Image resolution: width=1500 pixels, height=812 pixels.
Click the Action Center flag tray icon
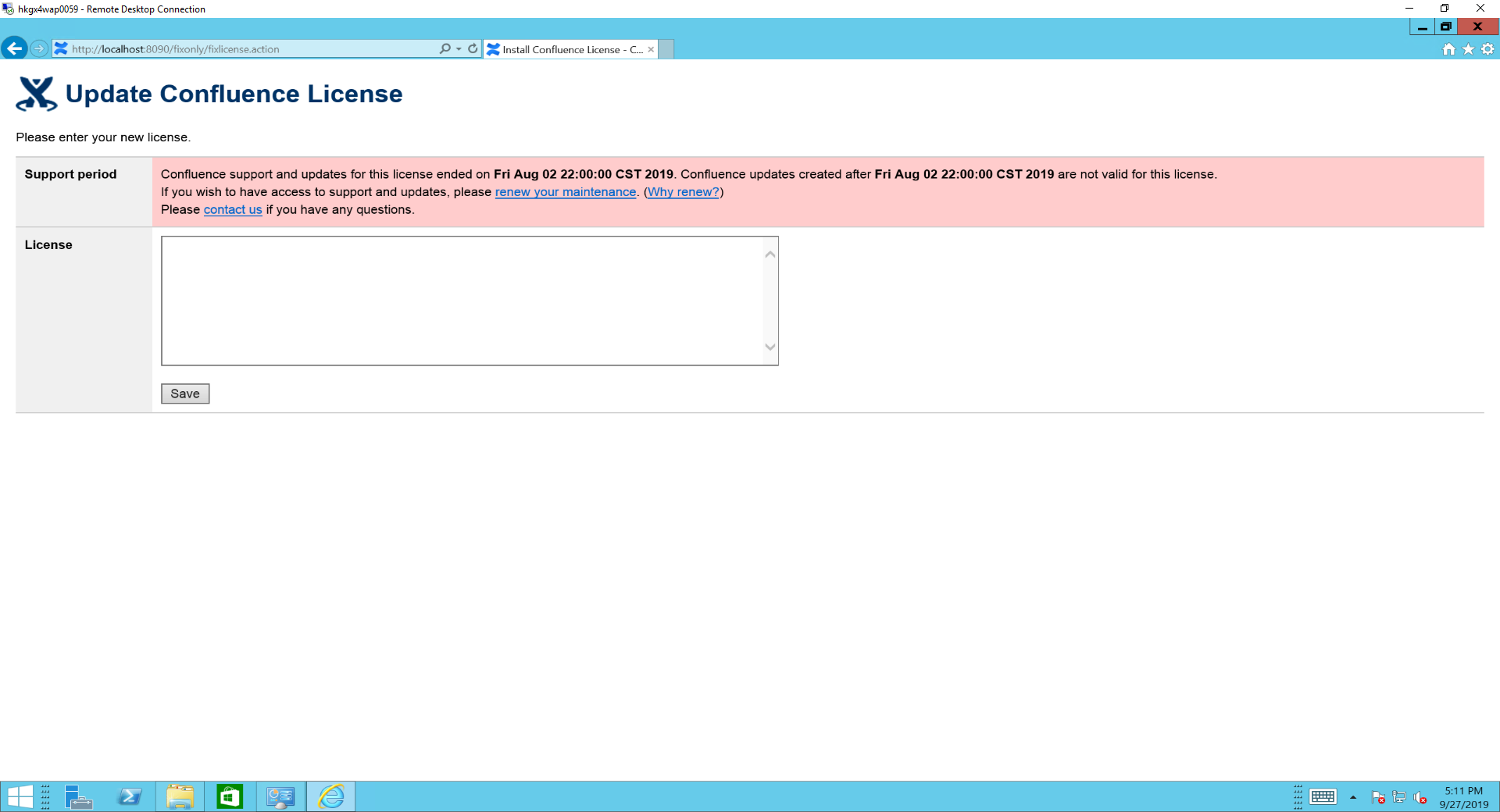click(1378, 797)
